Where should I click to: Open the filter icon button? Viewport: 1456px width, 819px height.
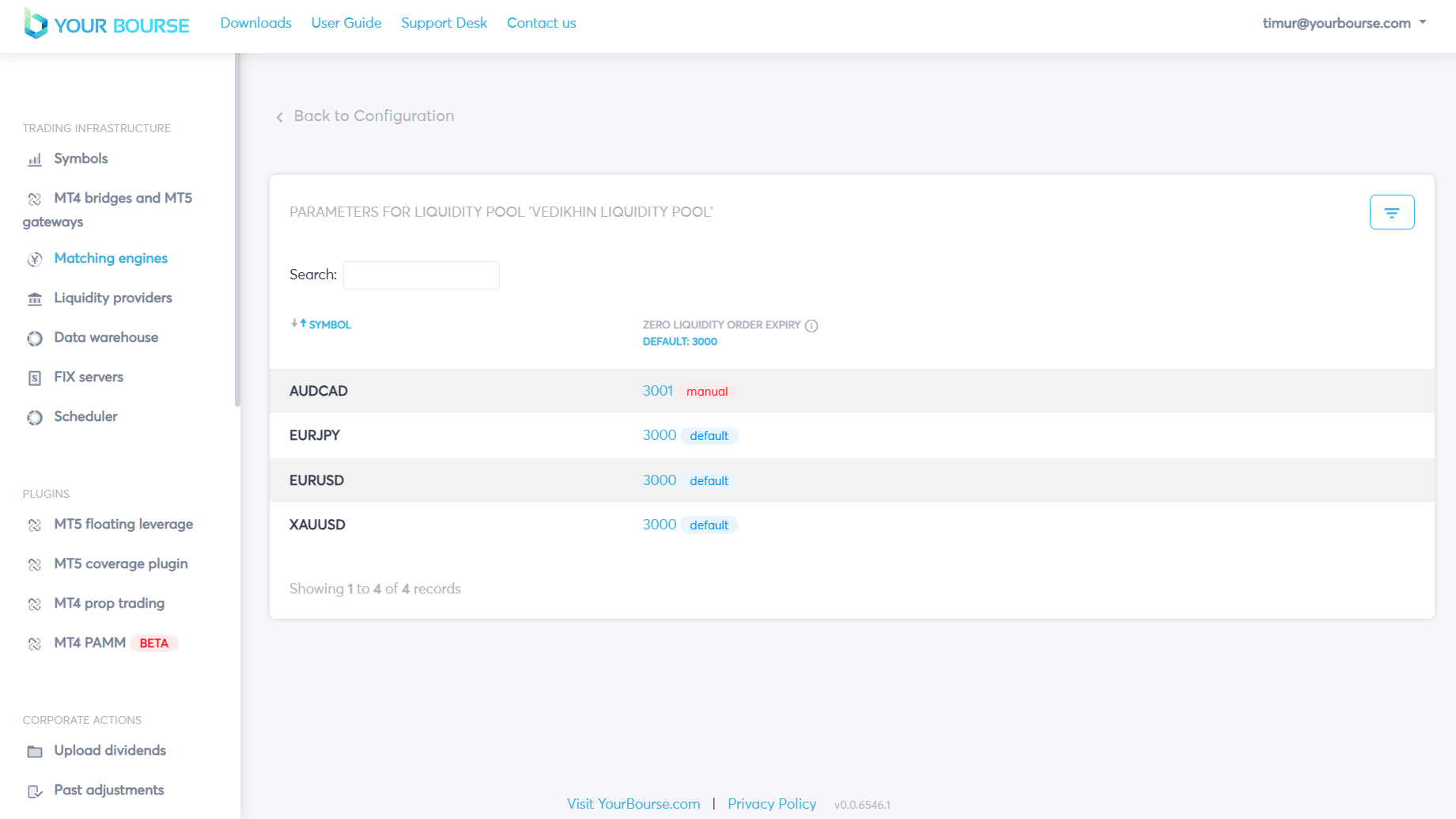pyautogui.click(x=1391, y=212)
